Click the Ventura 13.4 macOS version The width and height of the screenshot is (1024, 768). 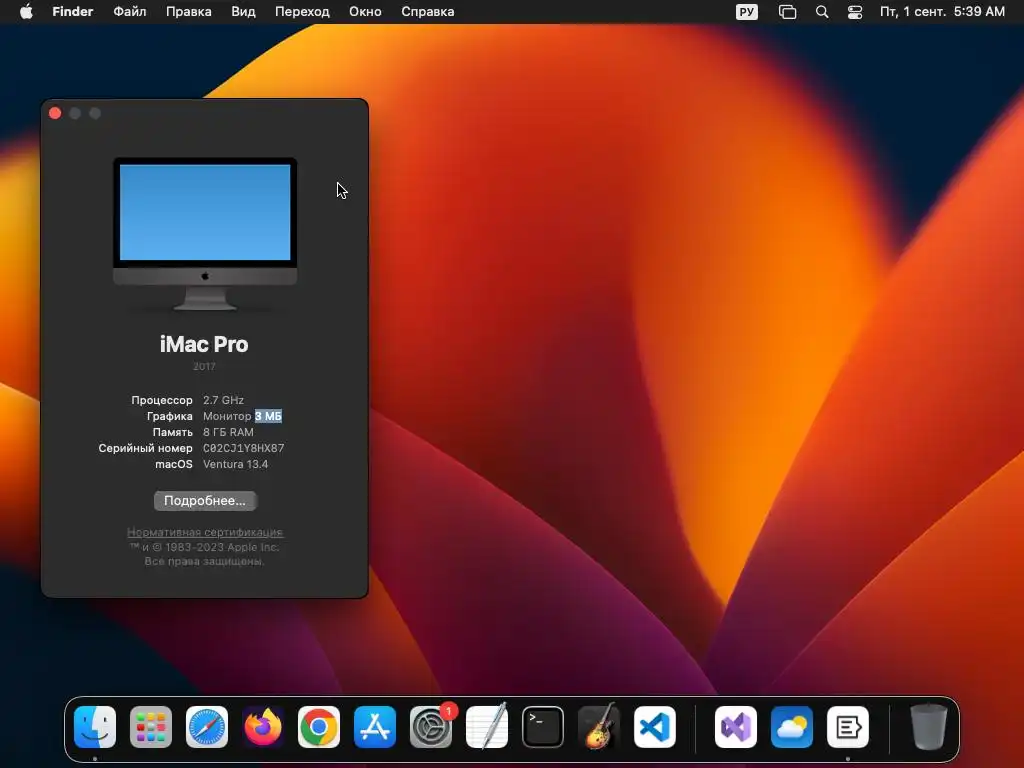tap(235, 464)
